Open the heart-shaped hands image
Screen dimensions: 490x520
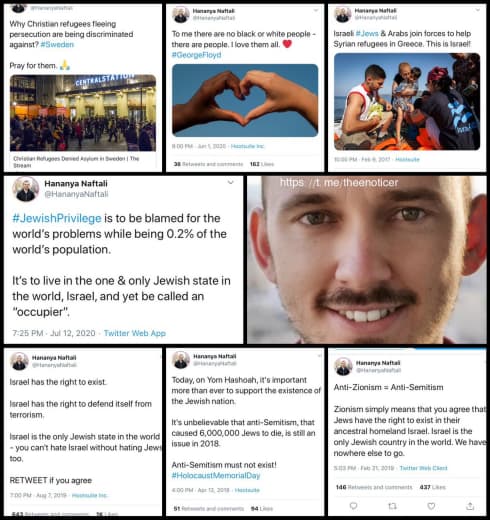pyautogui.click(x=245, y=100)
